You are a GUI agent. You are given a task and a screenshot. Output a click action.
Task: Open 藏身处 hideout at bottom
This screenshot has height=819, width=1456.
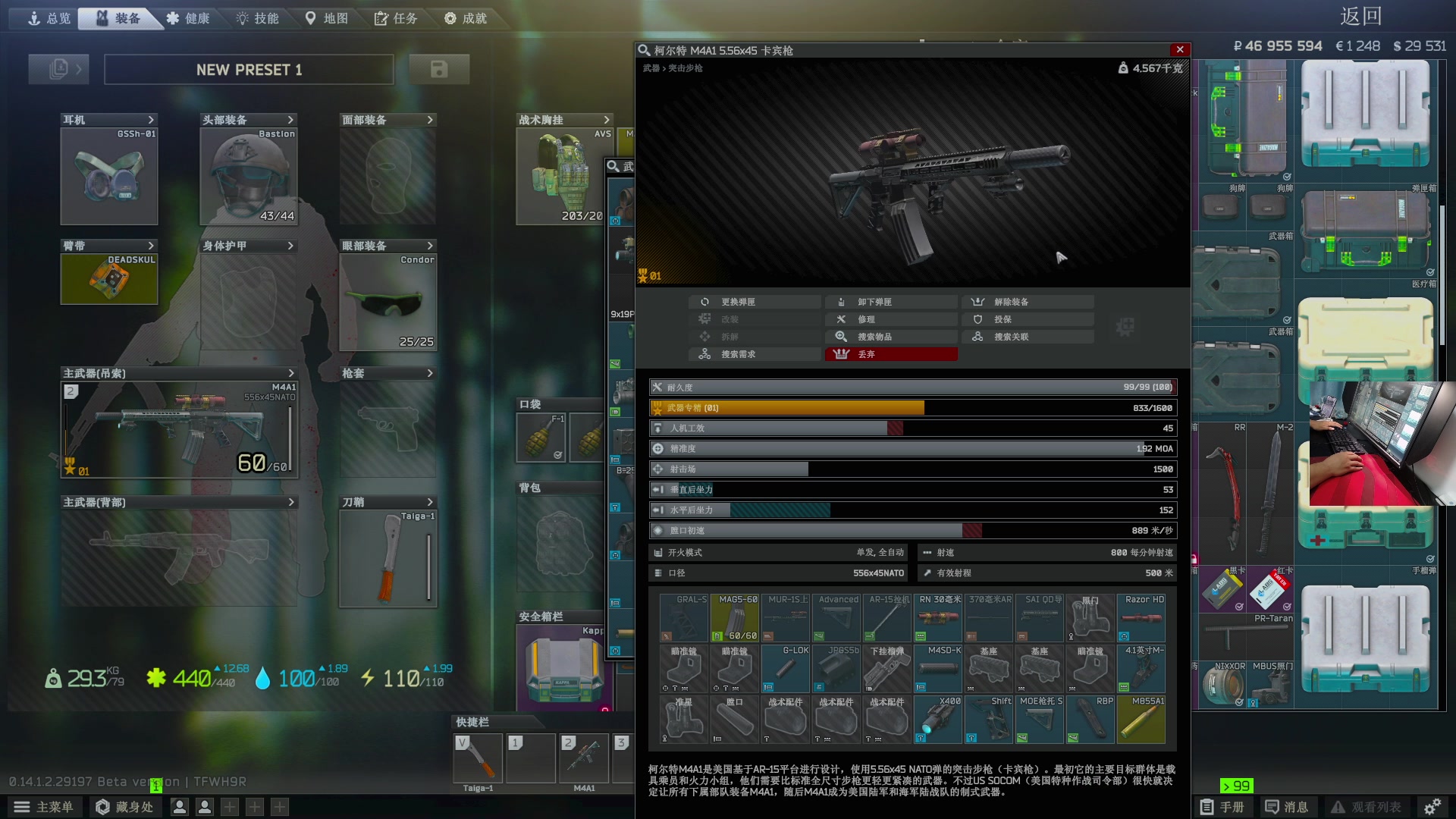point(125,807)
